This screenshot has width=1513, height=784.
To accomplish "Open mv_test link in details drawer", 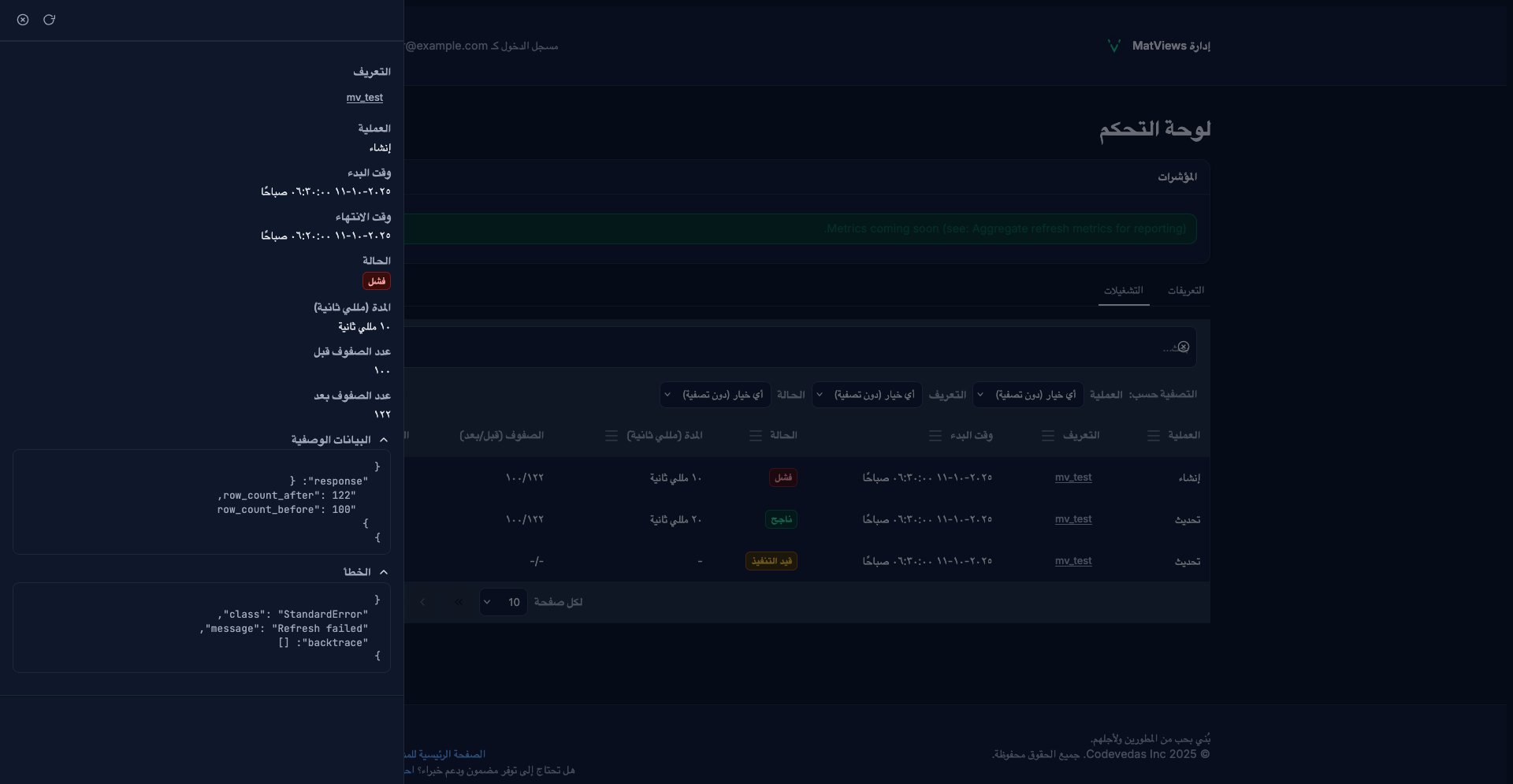I will click(364, 98).
